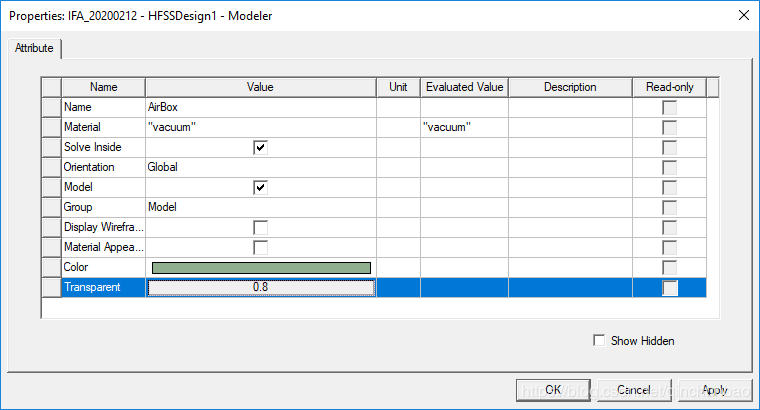Toggle Read-only checkbox in the Model row

[669, 188]
